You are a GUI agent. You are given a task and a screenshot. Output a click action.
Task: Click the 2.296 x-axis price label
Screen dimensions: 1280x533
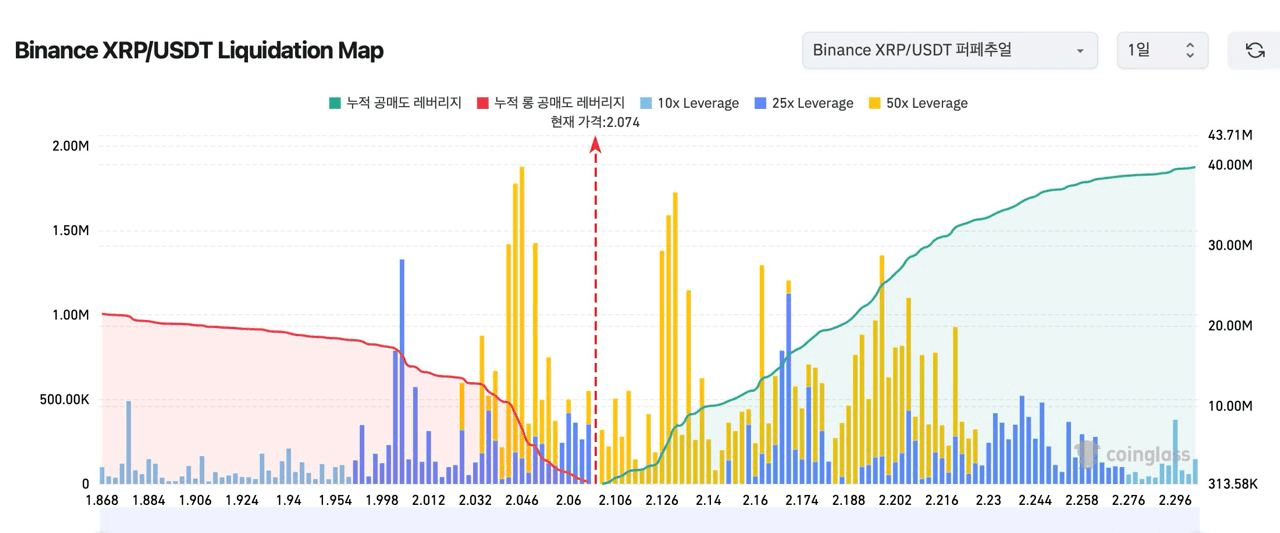point(1176,500)
